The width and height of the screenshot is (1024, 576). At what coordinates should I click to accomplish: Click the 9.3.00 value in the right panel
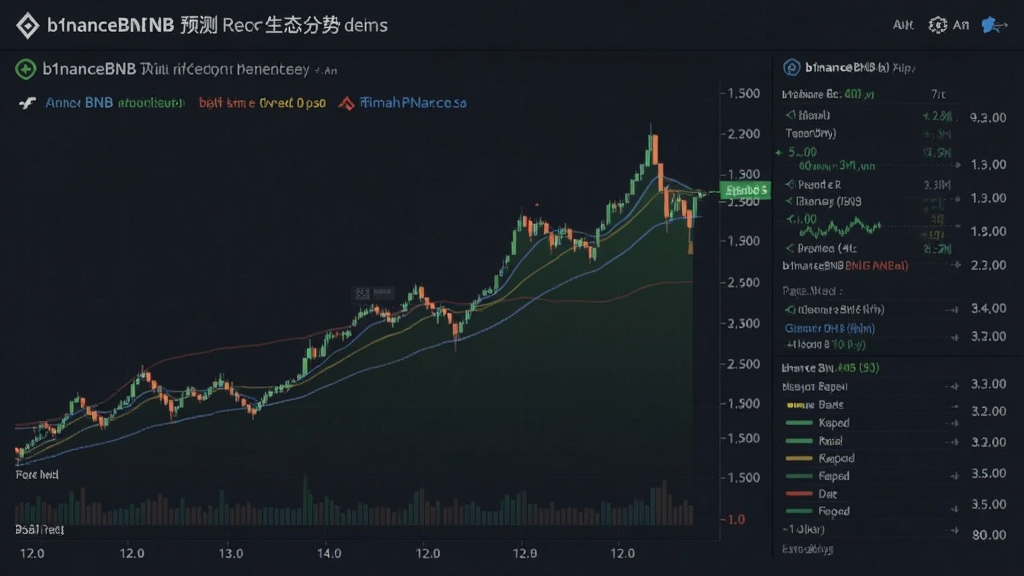tap(987, 118)
